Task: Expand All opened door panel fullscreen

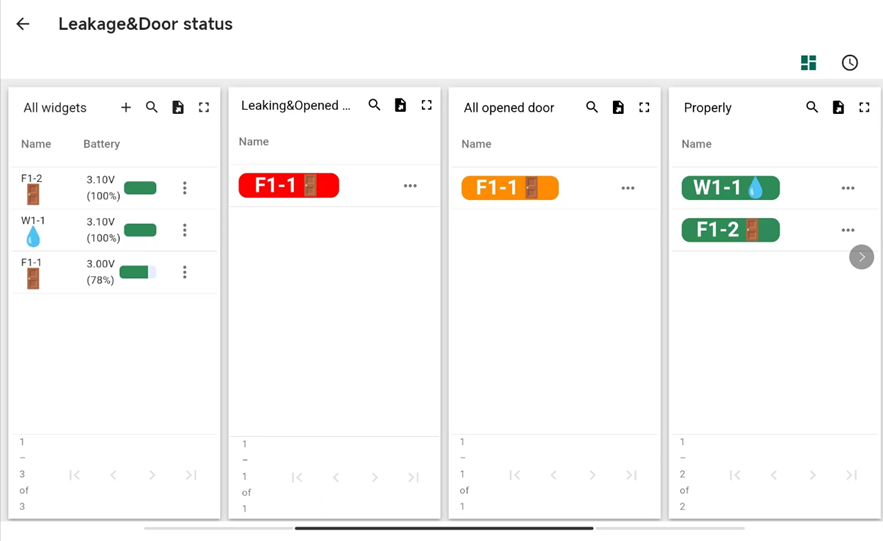Action: tap(644, 107)
